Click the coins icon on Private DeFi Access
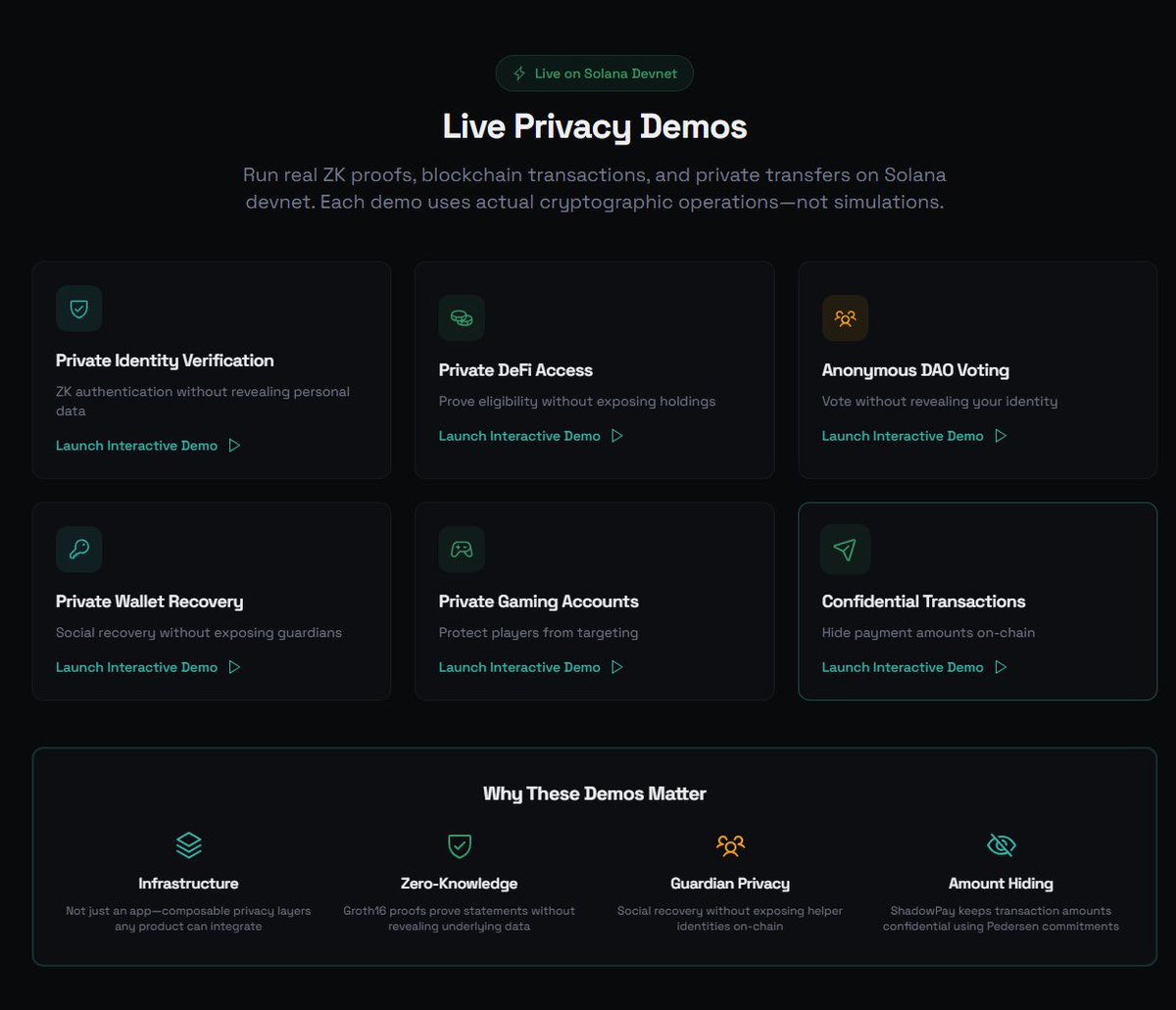Screen dimensions: 1176x1010 [462, 317]
